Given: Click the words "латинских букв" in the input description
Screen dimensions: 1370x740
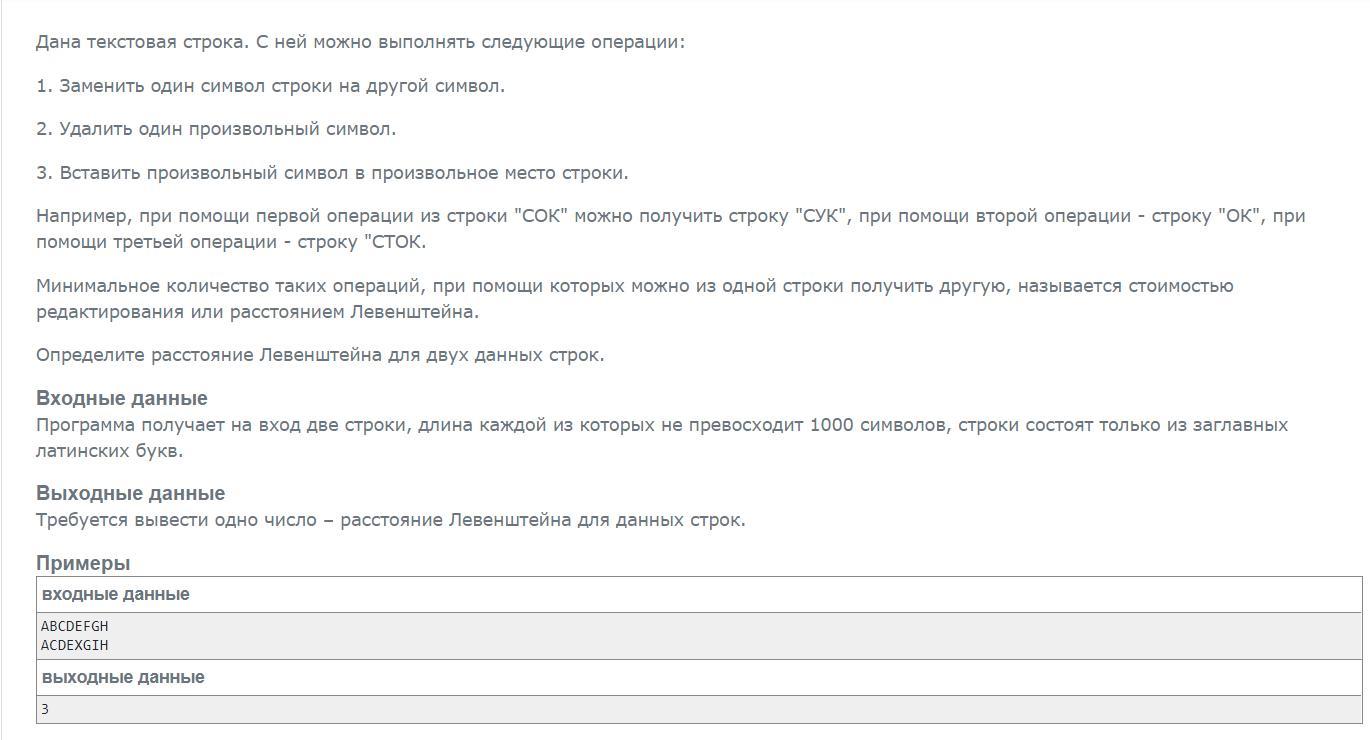Looking at the screenshot, I should coord(109,451).
